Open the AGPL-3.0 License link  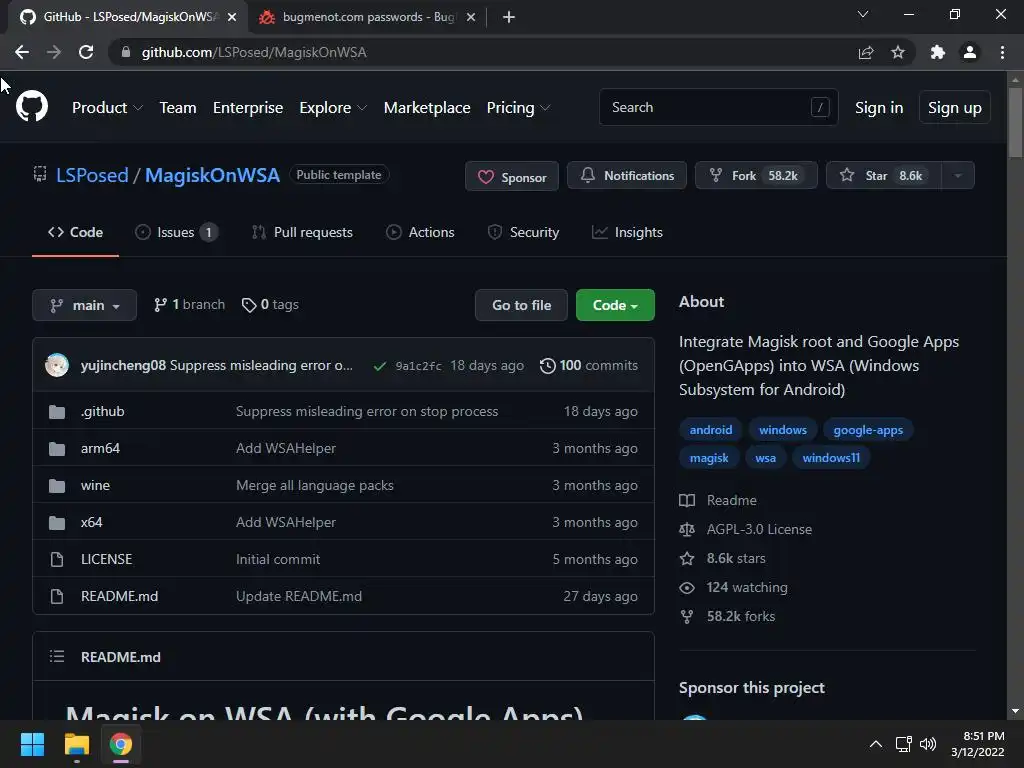tap(759, 530)
